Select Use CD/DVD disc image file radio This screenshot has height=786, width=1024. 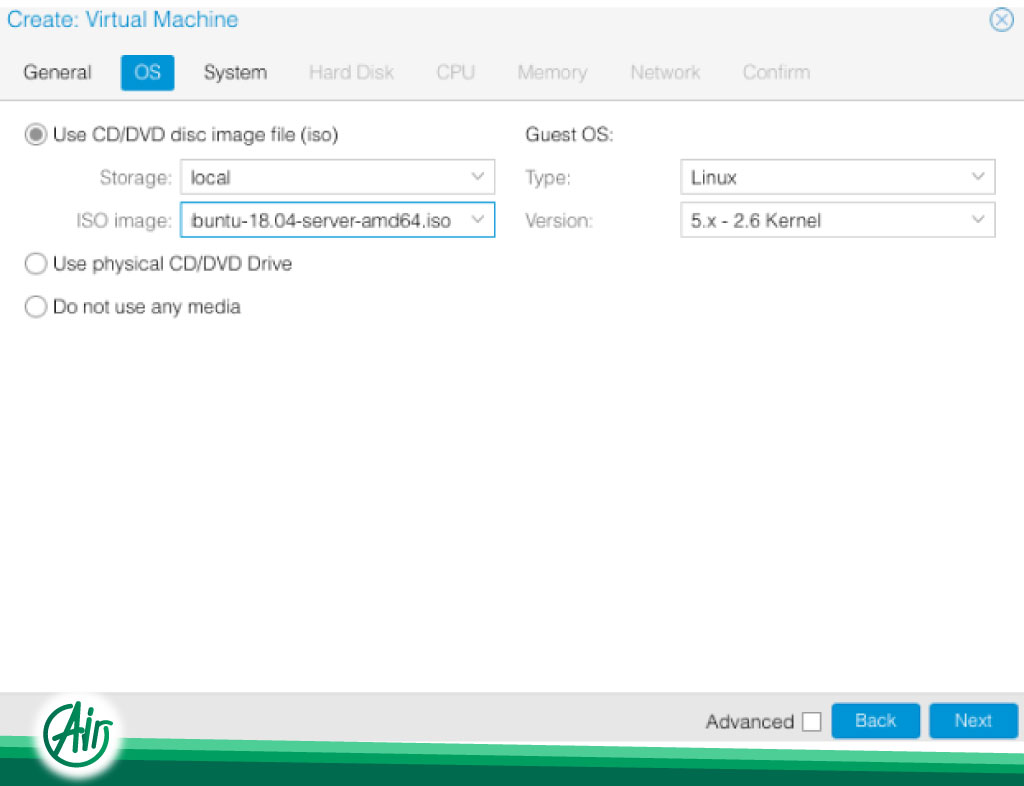pos(35,135)
